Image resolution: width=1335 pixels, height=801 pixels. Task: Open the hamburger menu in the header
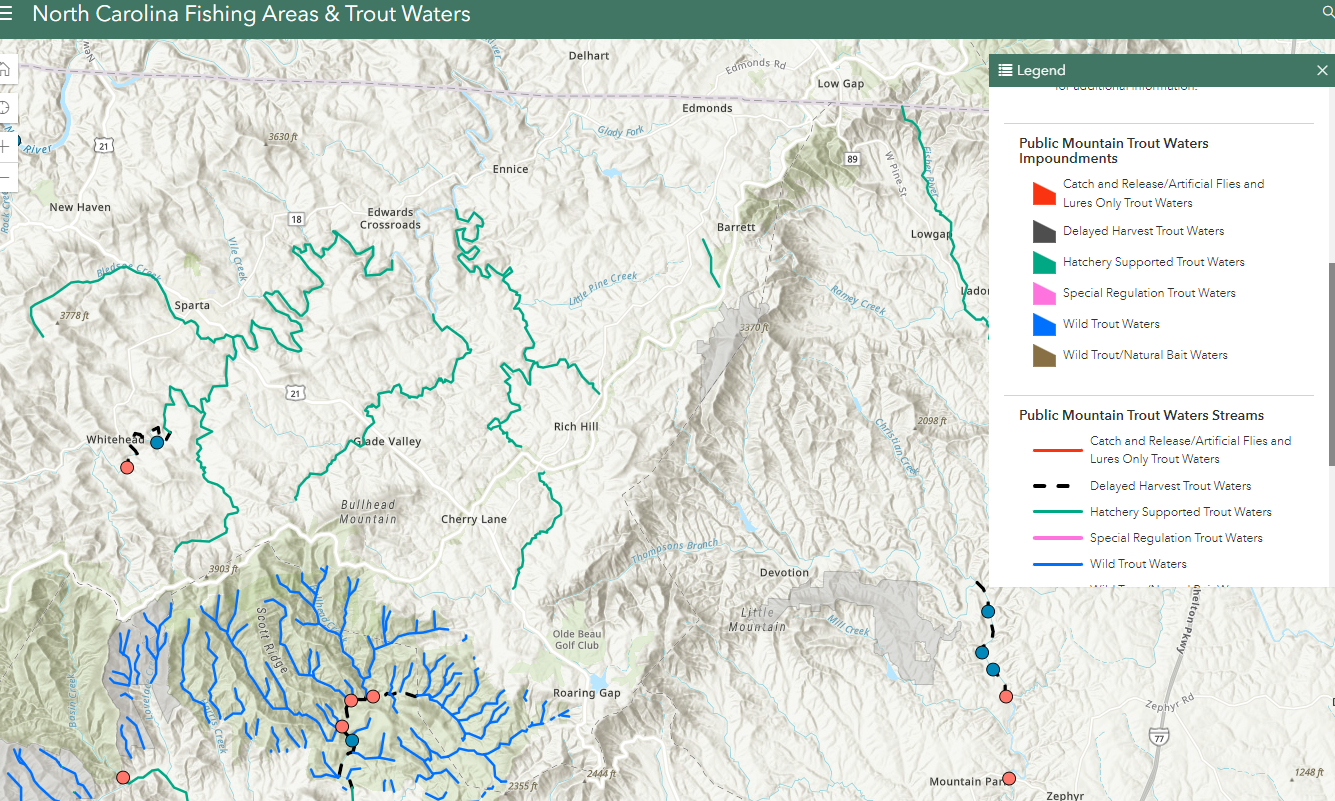[7, 15]
